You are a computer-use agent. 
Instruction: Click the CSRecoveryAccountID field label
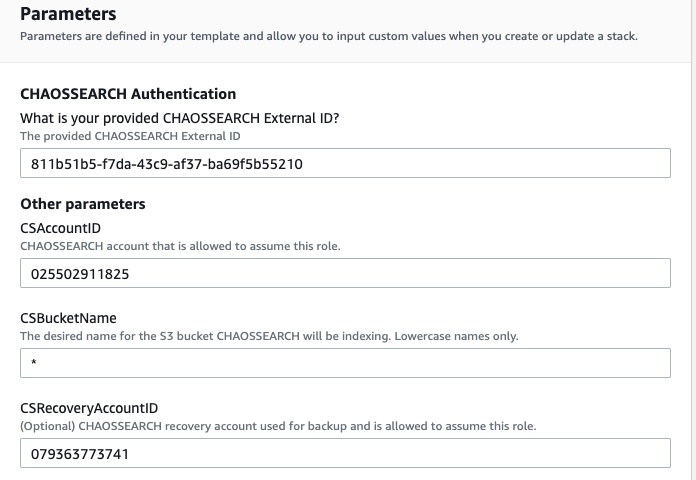point(89,408)
